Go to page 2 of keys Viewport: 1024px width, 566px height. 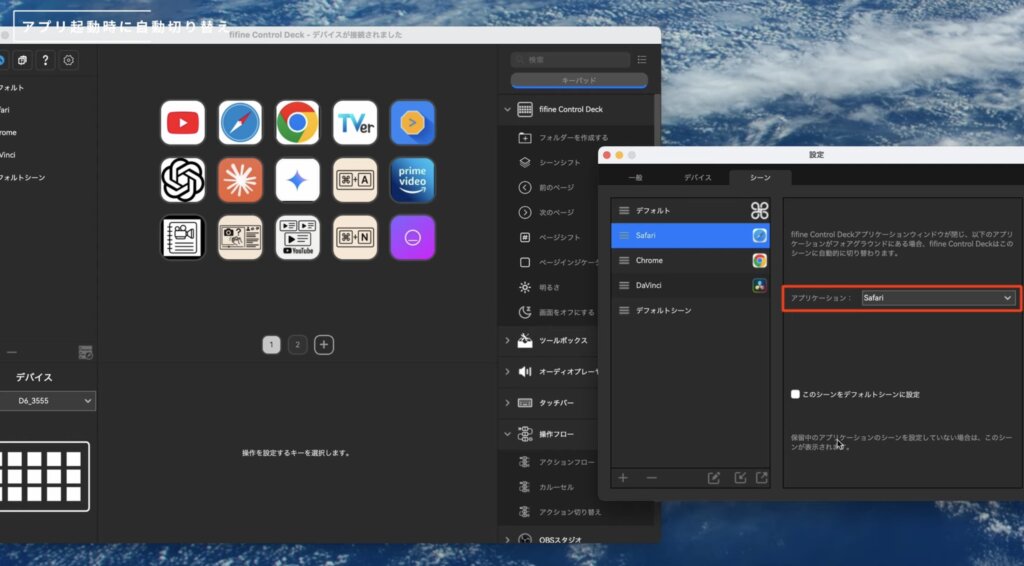click(297, 345)
